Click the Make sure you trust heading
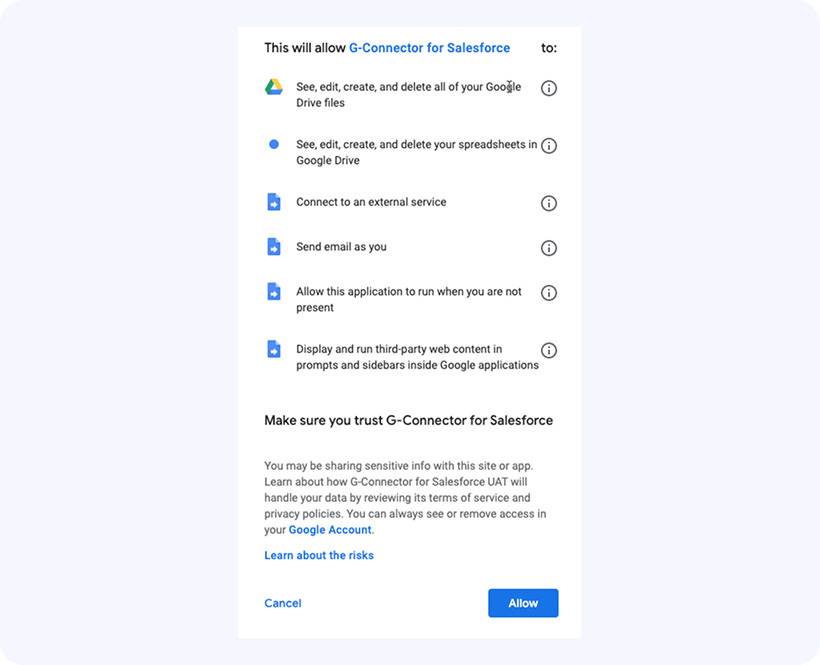 (408, 420)
